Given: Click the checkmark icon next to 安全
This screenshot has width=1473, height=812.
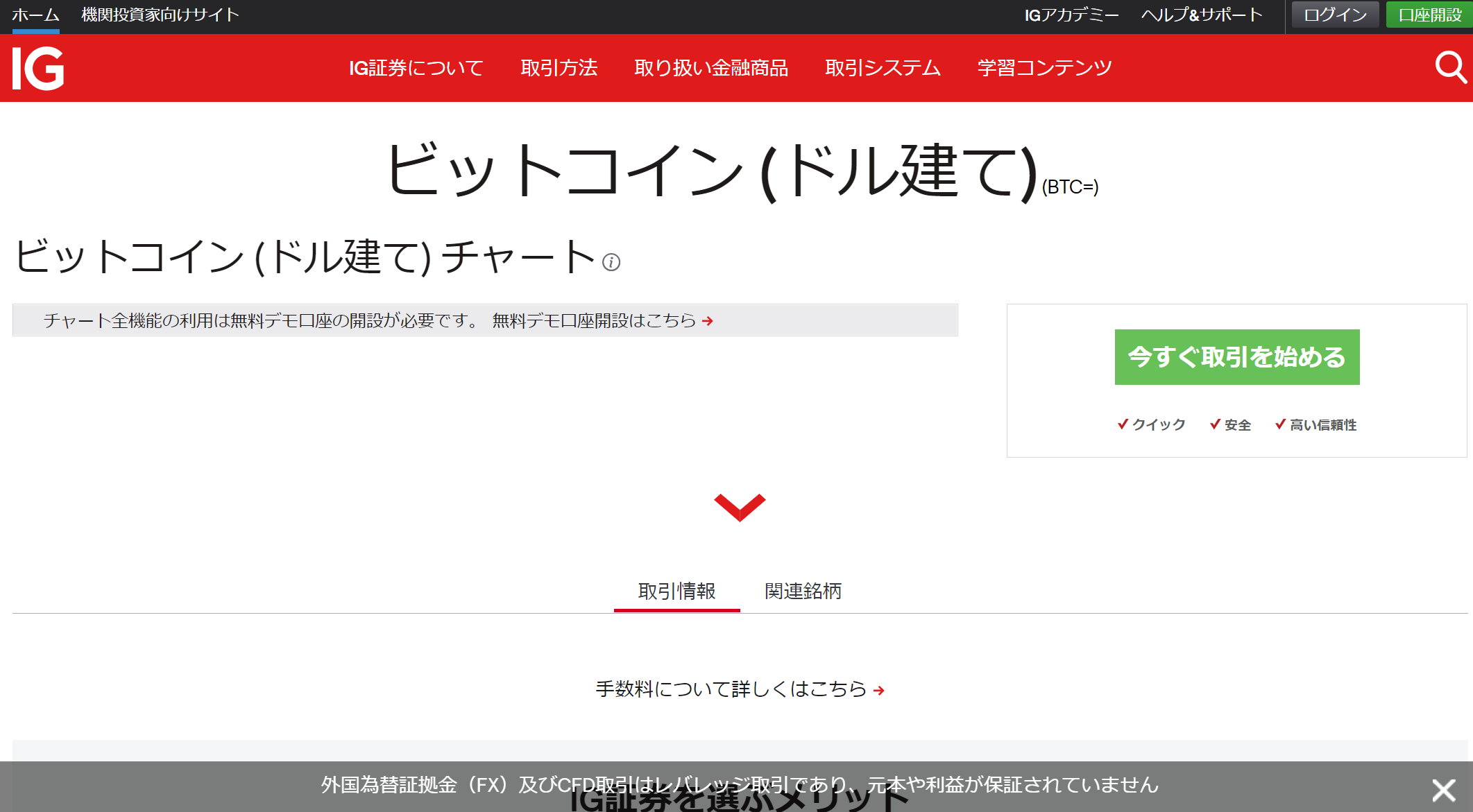Looking at the screenshot, I should [1214, 424].
